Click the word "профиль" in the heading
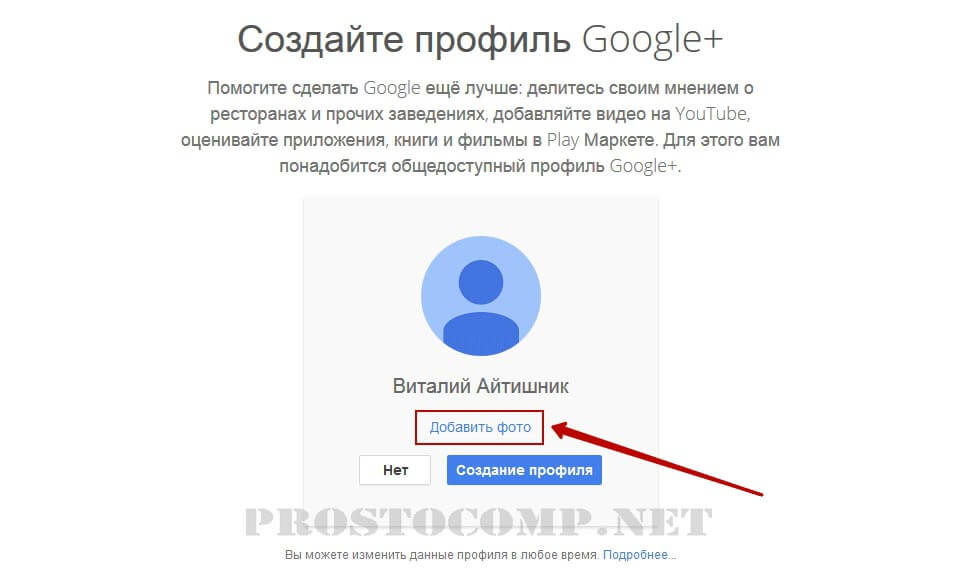Screen dimensions: 963x569 pyautogui.click(x=493, y=41)
